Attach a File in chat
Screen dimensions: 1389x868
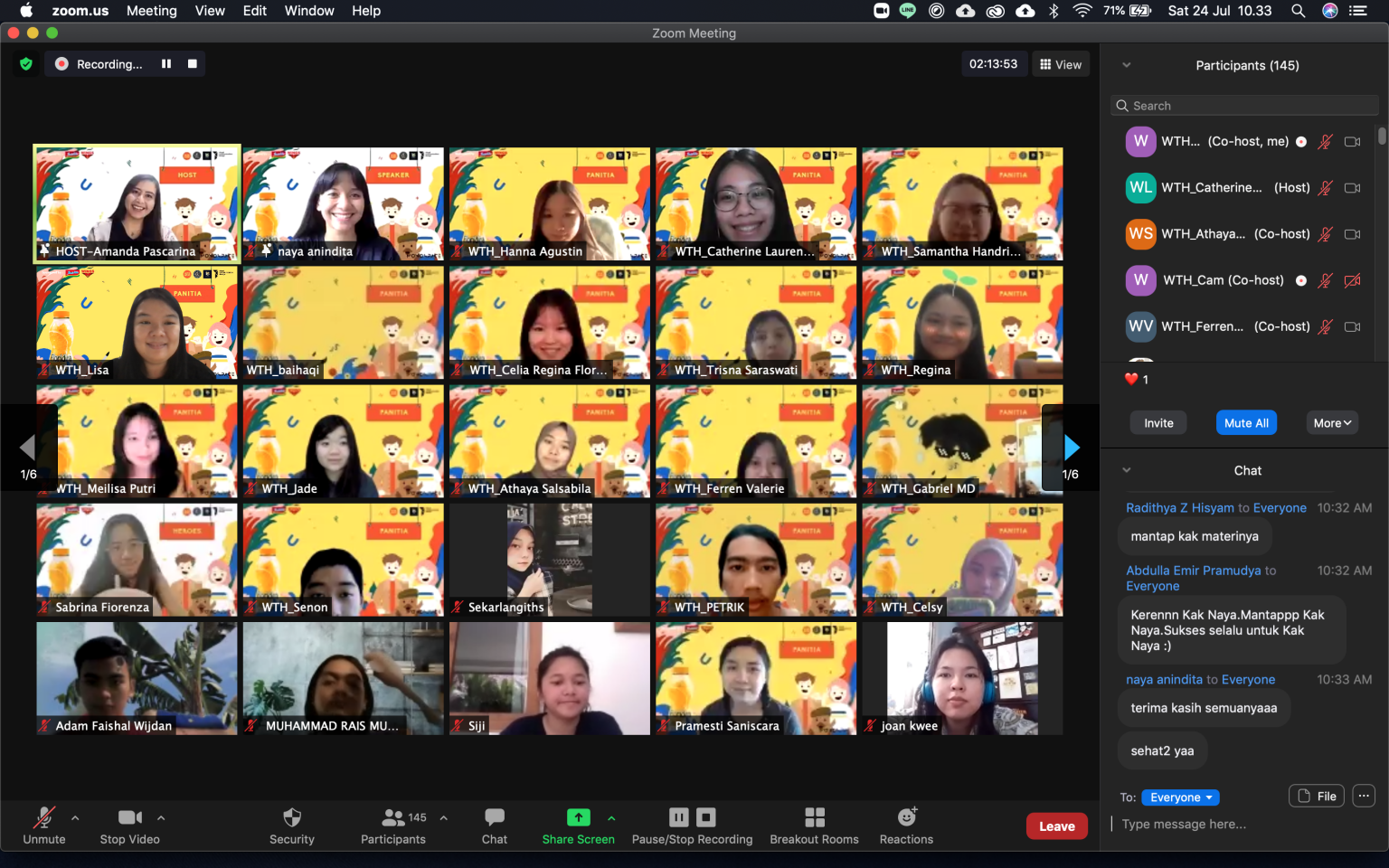tap(1316, 796)
